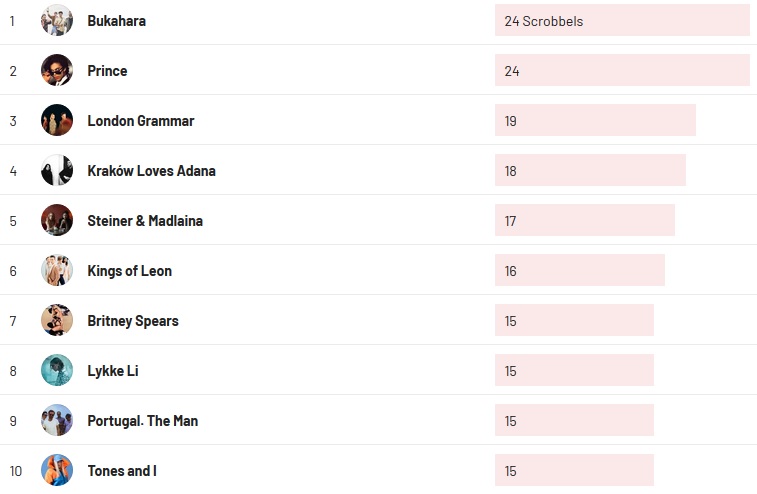Open the Bukahara artist link
The image size is (757, 494).
point(116,21)
